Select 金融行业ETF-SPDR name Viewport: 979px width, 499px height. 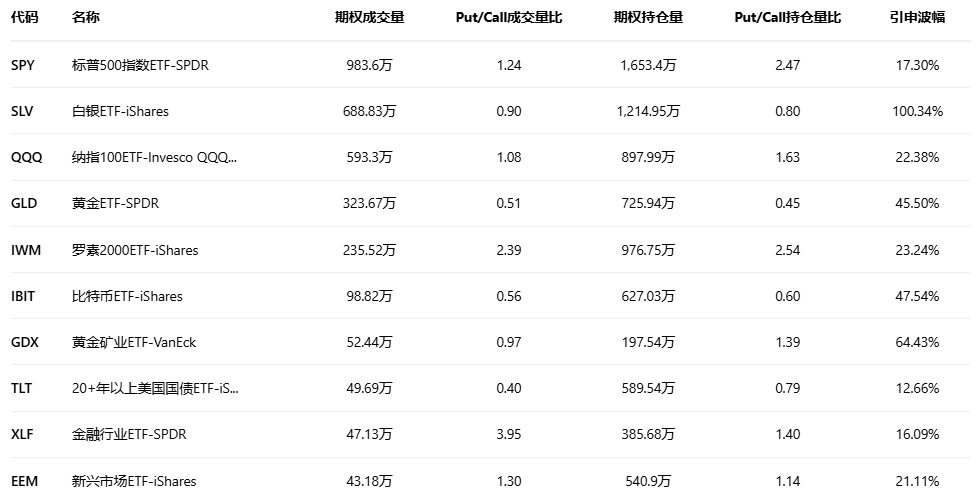pyautogui.click(x=129, y=434)
